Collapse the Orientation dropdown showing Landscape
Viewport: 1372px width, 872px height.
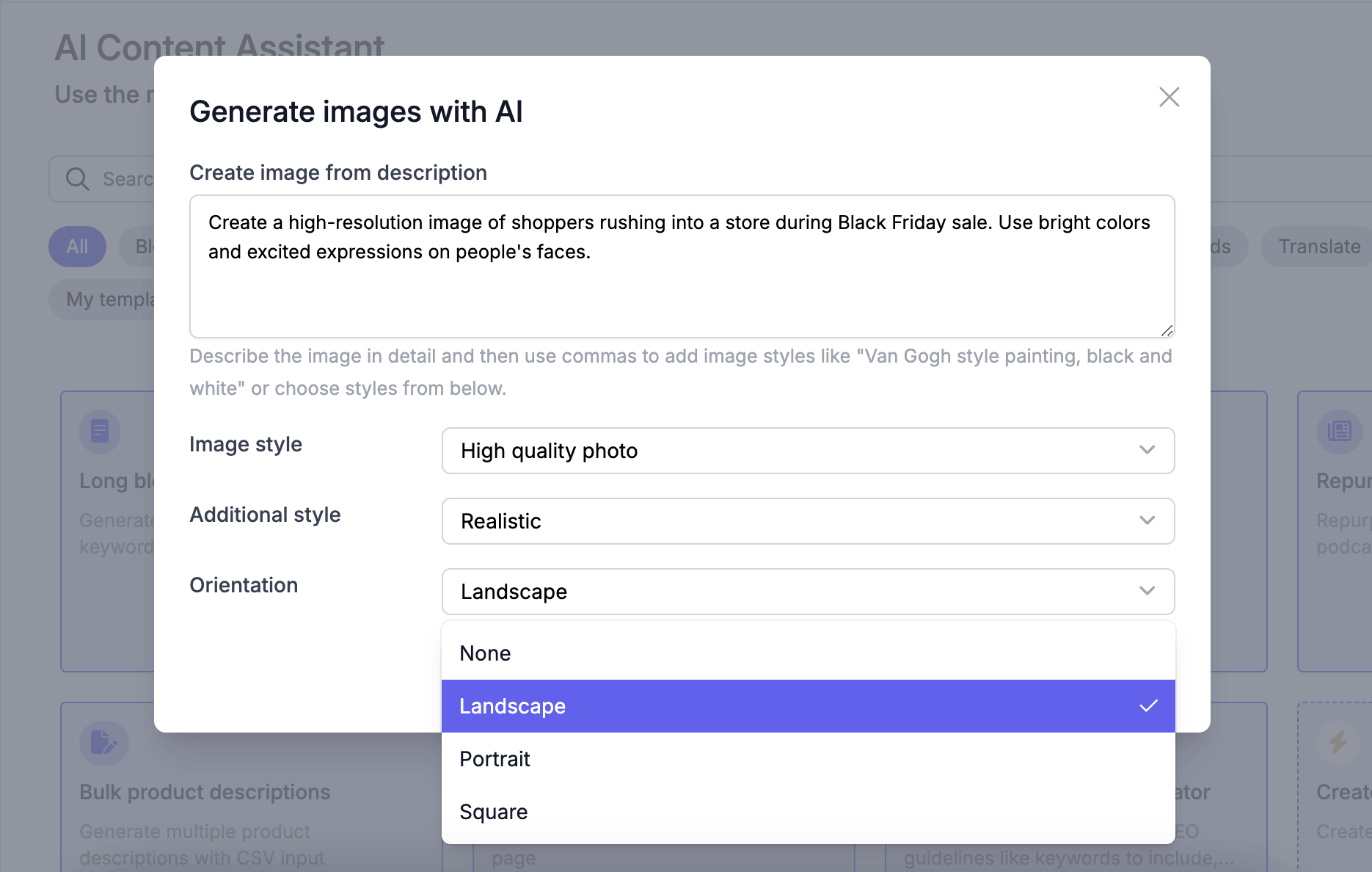tap(808, 592)
